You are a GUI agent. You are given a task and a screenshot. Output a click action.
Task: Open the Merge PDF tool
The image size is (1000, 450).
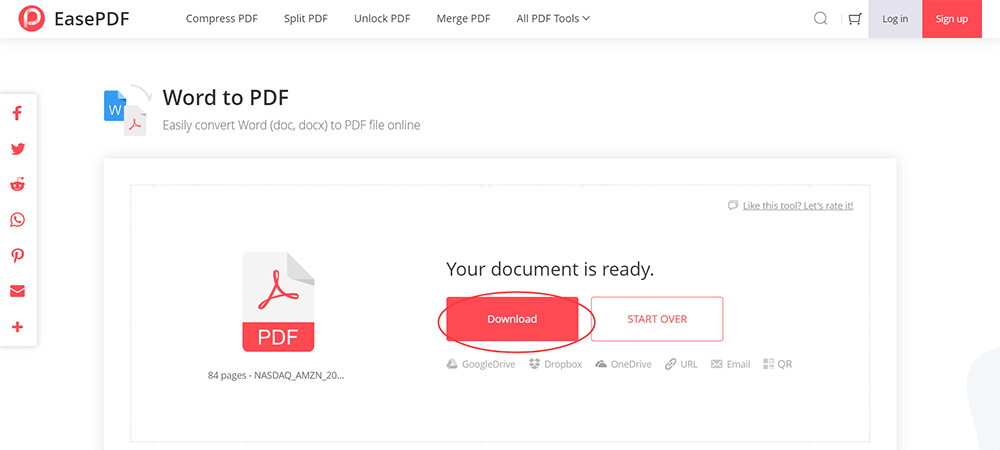pyautogui.click(x=463, y=18)
